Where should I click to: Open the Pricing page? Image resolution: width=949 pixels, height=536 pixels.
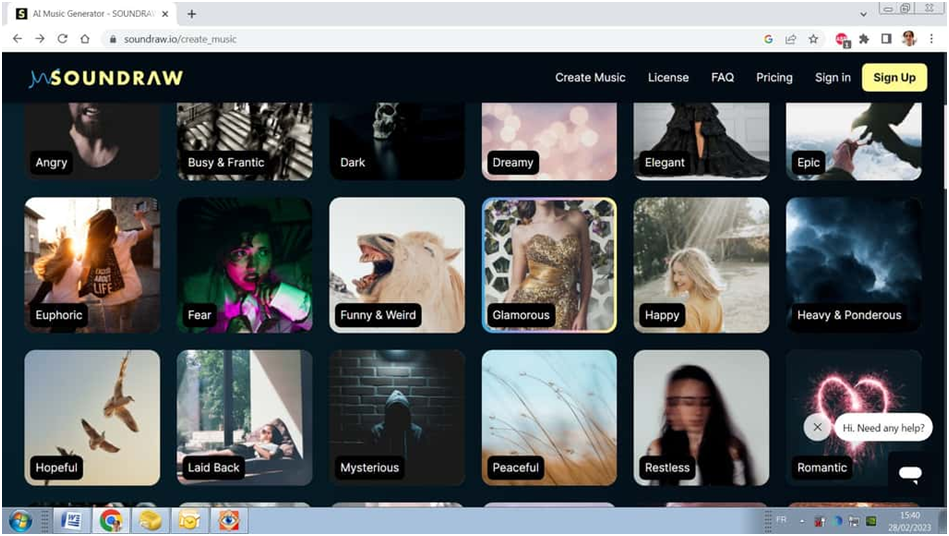(x=774, y=77)
